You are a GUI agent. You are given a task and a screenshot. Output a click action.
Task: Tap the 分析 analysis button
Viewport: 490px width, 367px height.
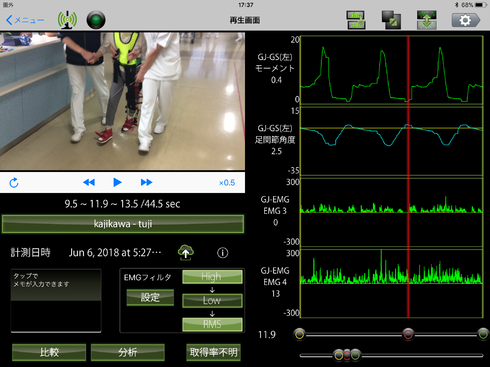tap(128, 352)
